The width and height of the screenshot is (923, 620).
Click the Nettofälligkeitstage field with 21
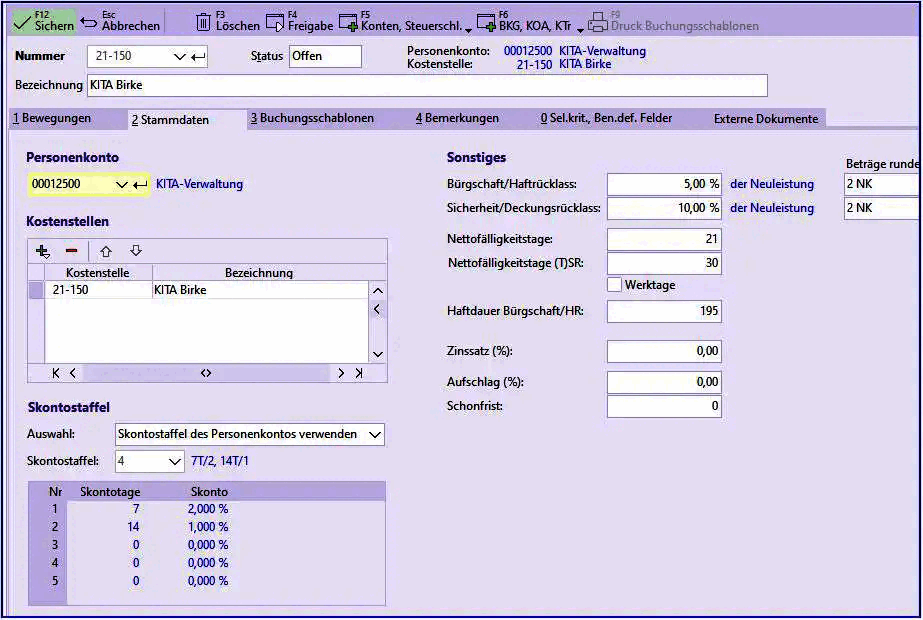point(664,239)
